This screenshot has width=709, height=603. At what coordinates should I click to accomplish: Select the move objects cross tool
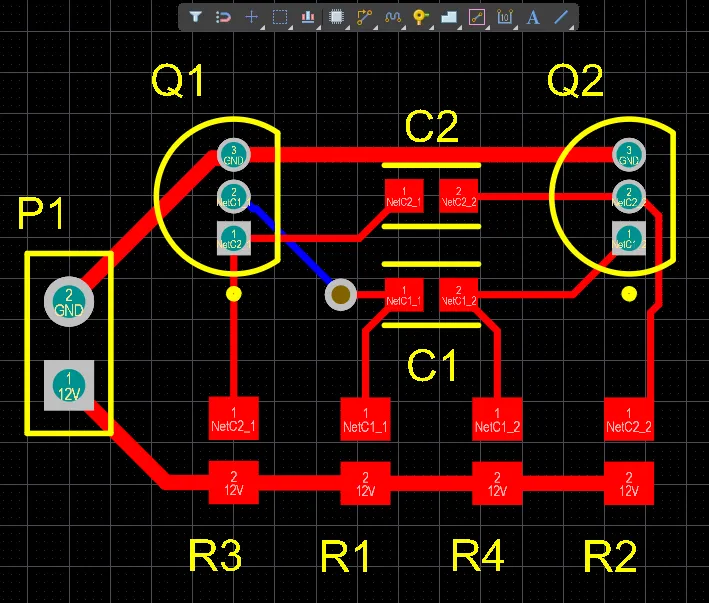tap(251, 17)
